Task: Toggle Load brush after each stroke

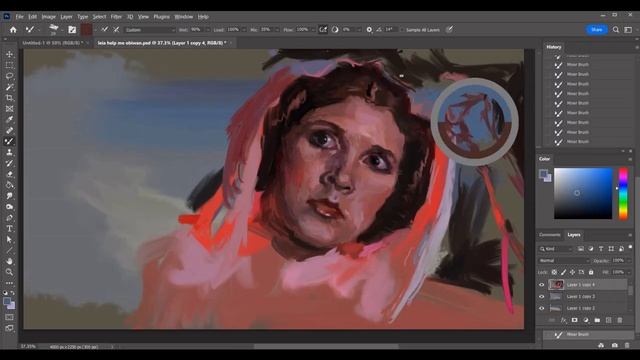Action: pyautogui.click(x=104, y=30)
